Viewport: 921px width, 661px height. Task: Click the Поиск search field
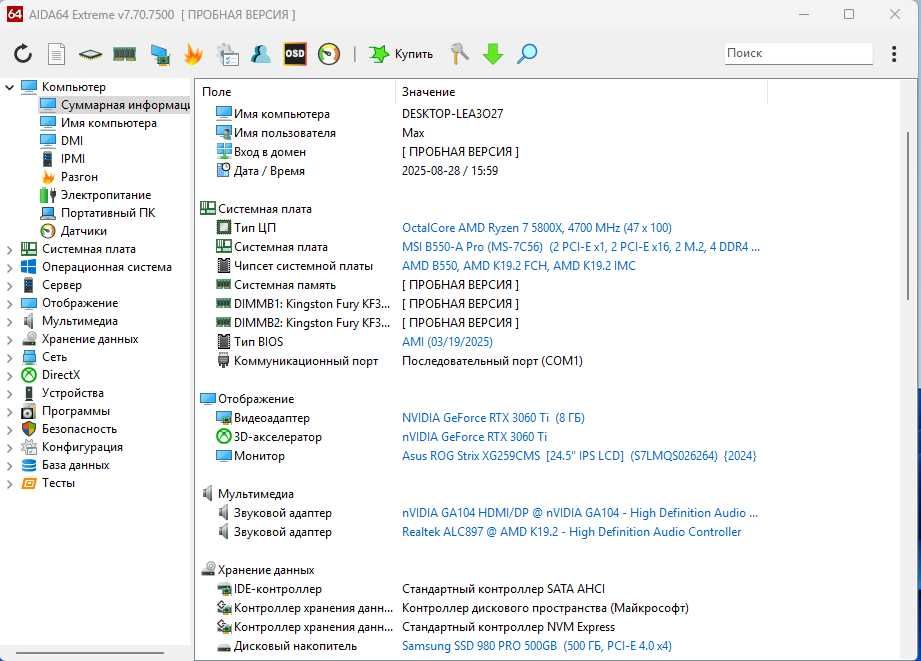(798, 53)
